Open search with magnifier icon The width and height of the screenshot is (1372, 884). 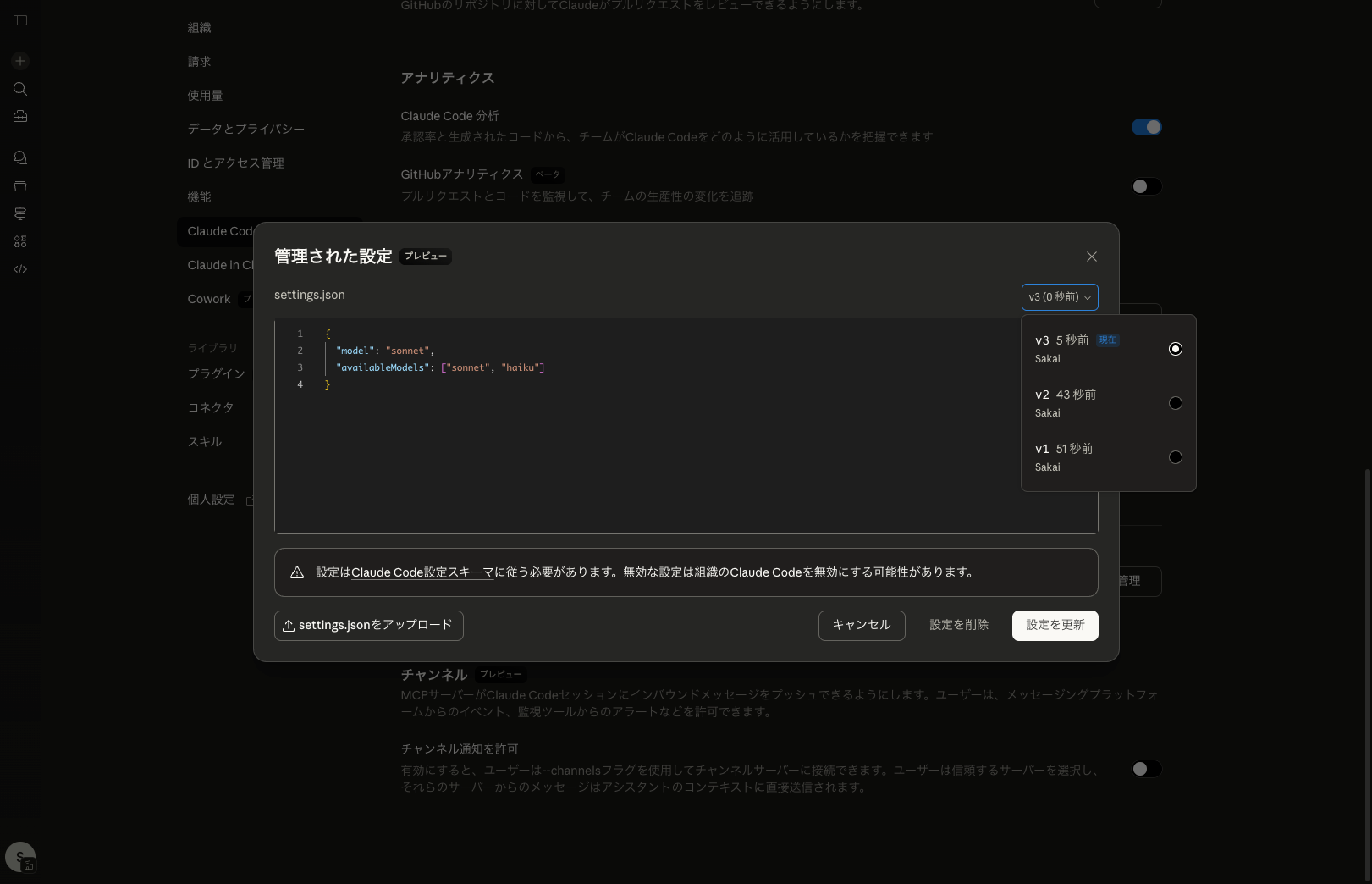coord(20,89)
